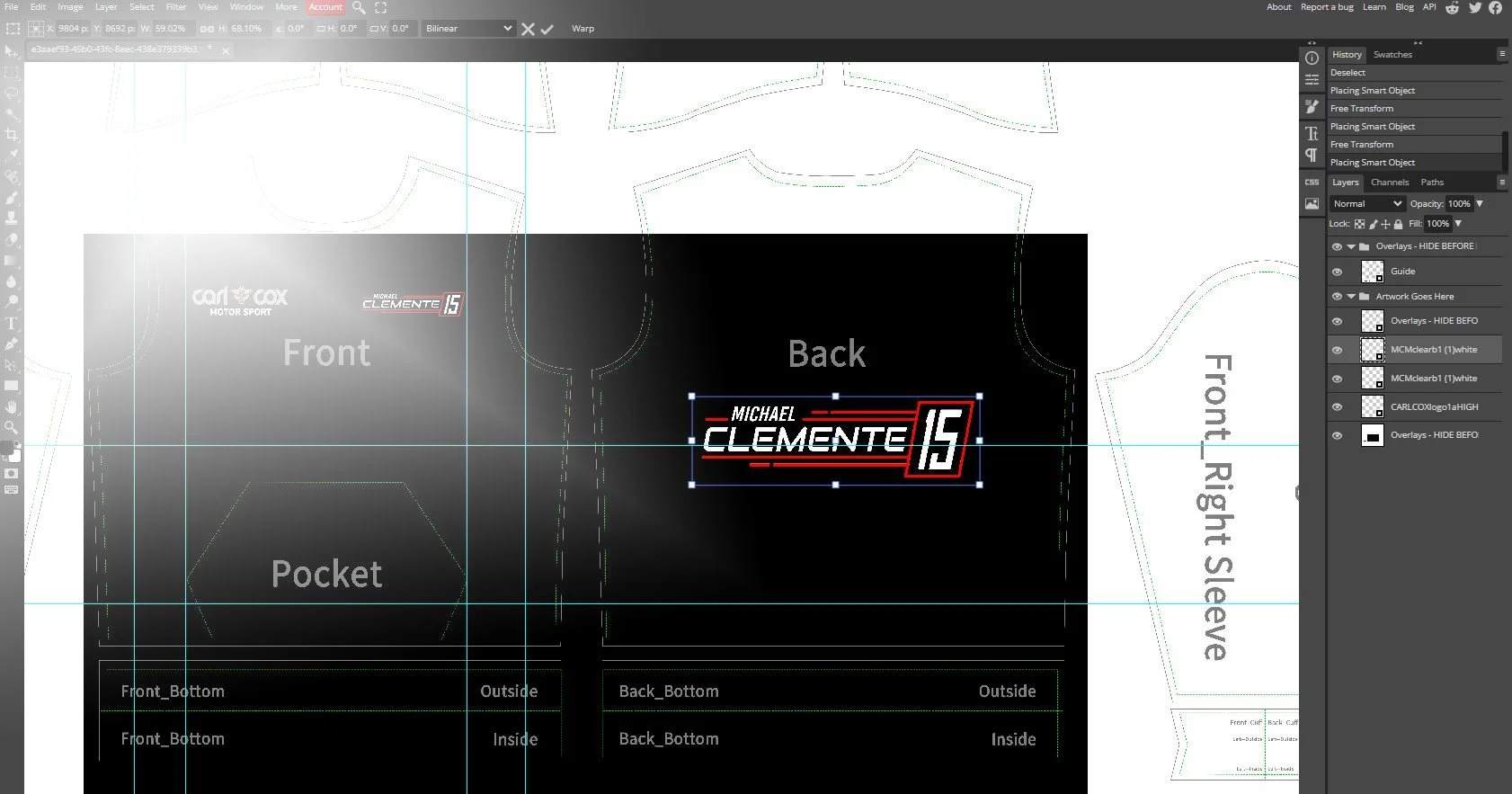This screenshot has width=1512, height=794.
Task: Open the History panel options menu
Action: click(x=1502, y=54)
